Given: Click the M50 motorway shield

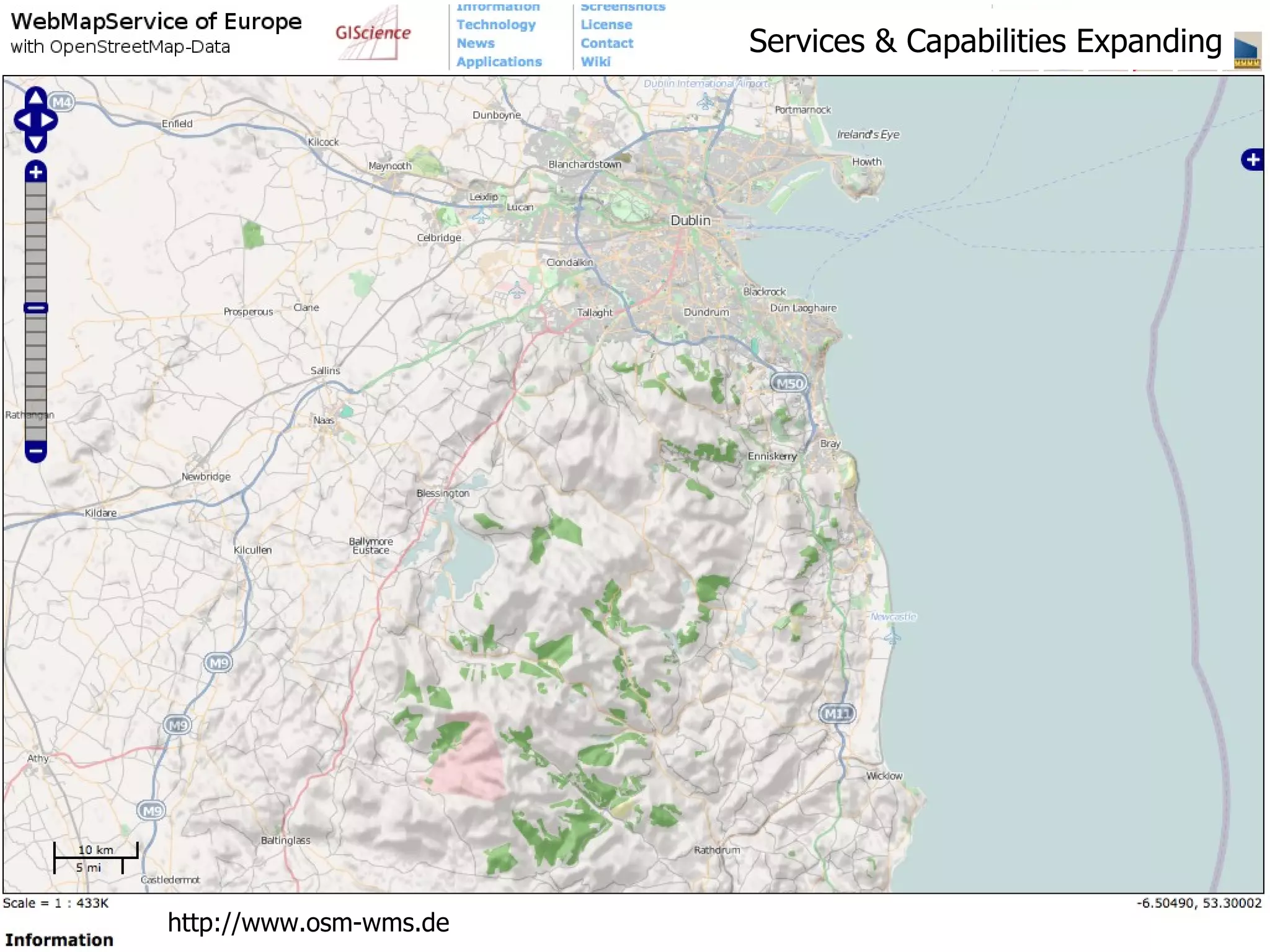Looking at the screenshot, I should point(789,383).
